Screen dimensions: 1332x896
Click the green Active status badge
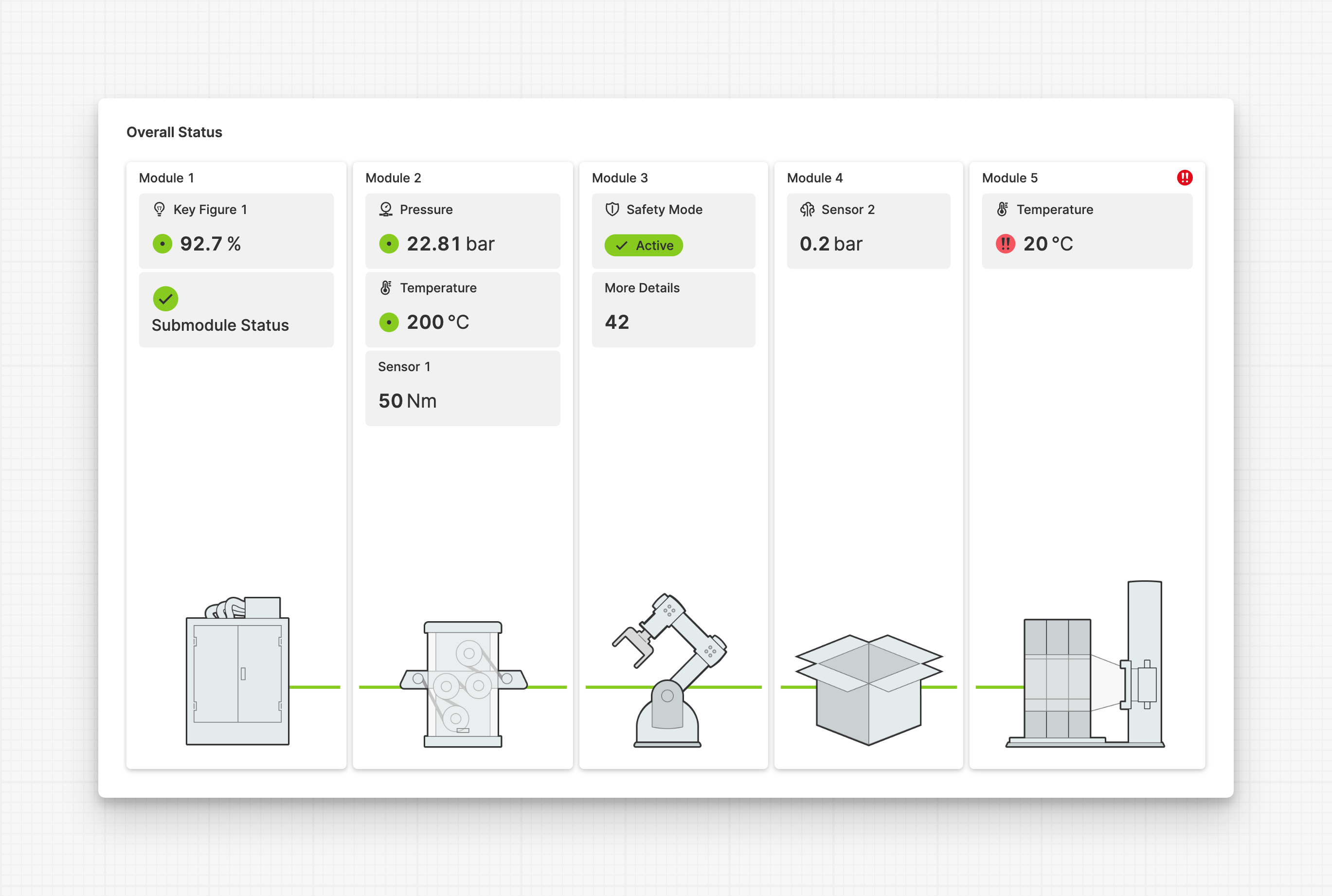click(644, 245)
